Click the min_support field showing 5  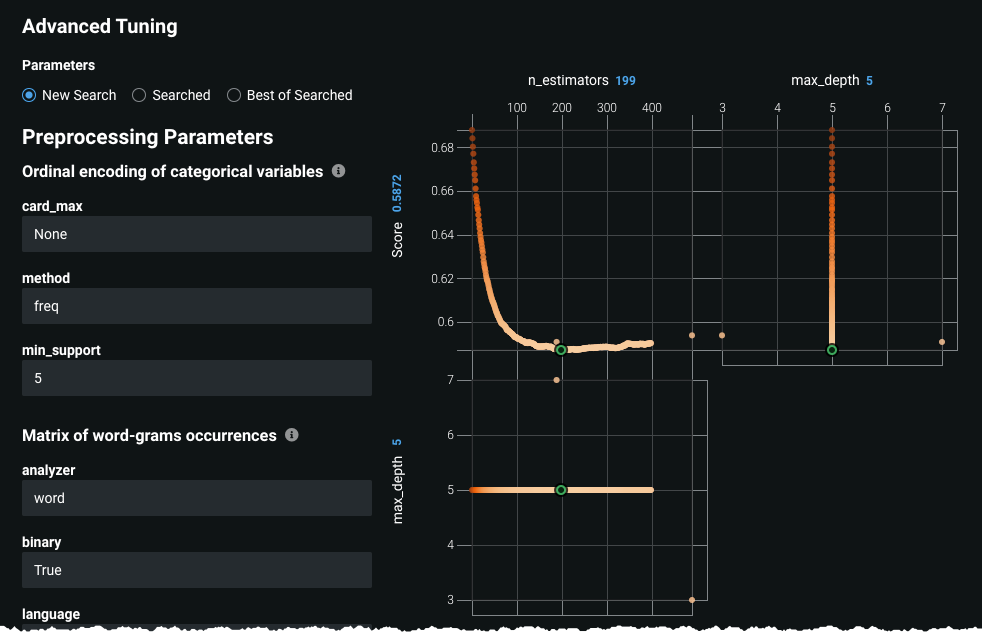pos(196,378)
